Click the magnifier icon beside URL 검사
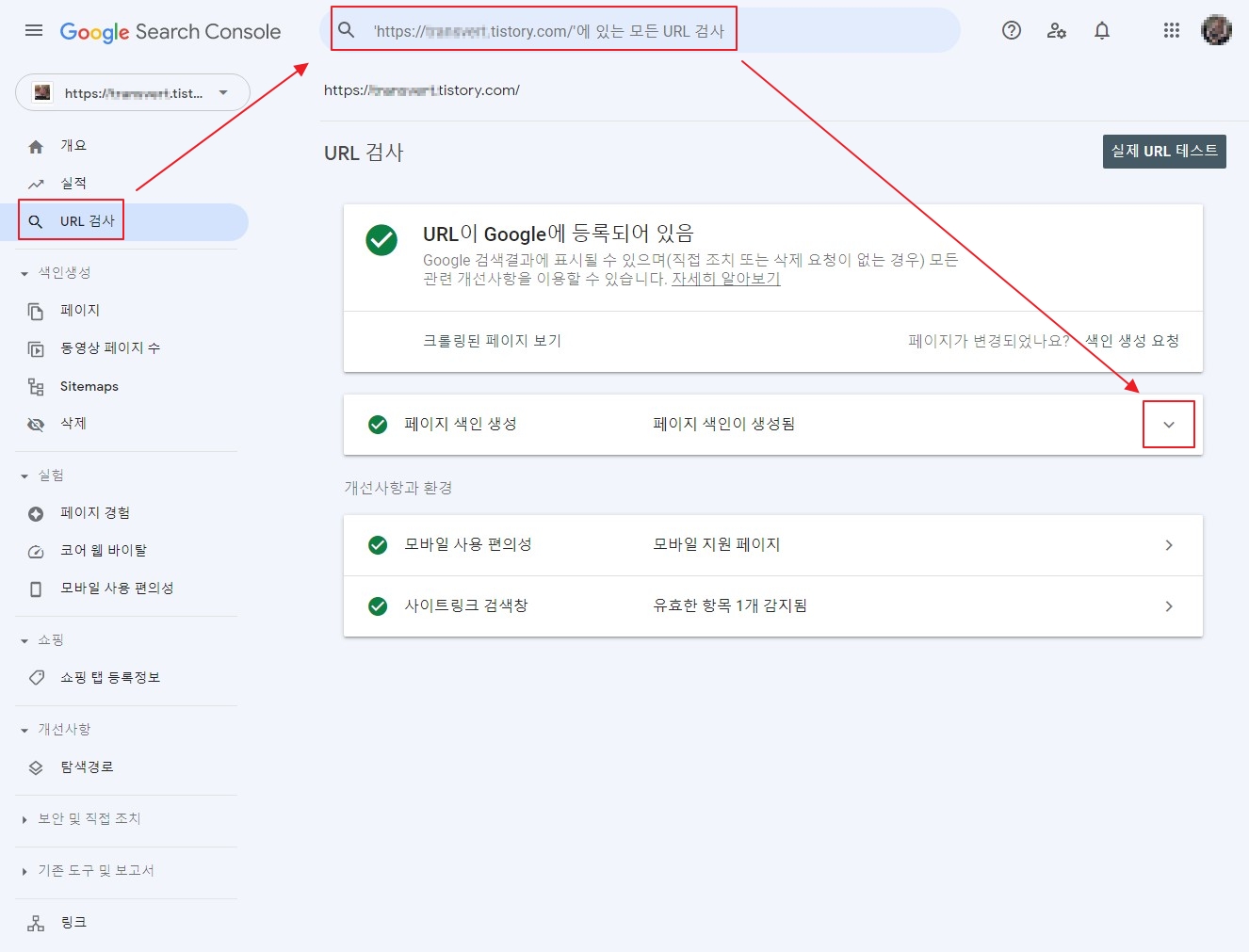Viewport: 1249px width, 952px height. (36, 221)
